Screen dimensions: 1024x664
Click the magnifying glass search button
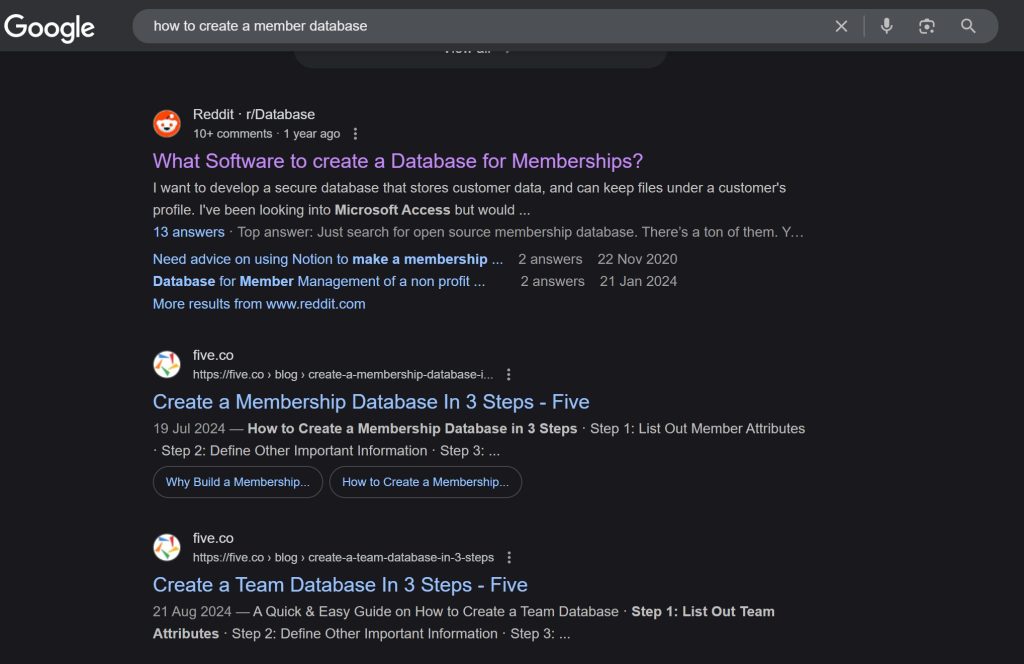968,26
